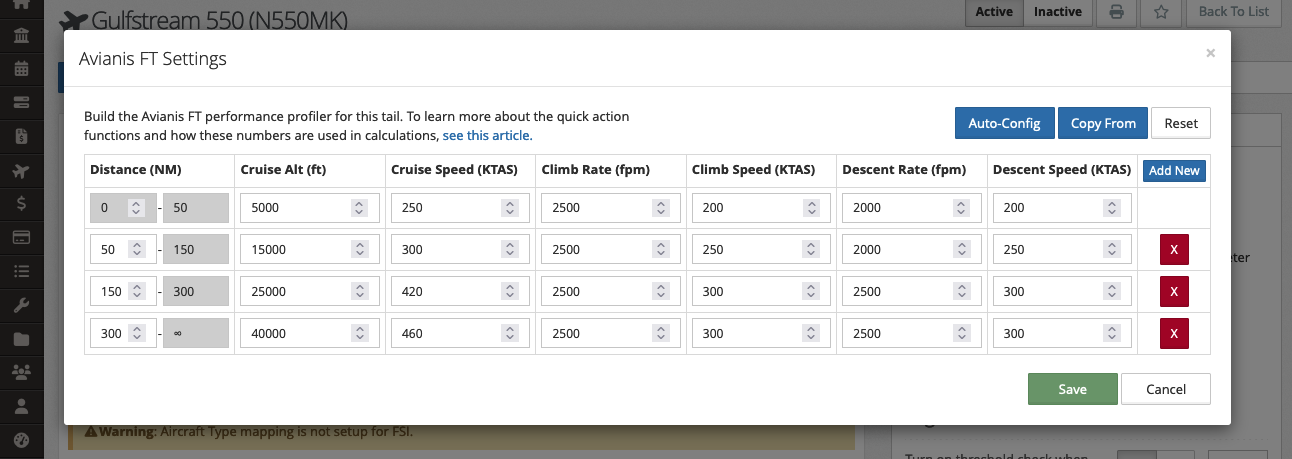Click the Climb Rate field in 150-300 row

click(x=611, y=292)
